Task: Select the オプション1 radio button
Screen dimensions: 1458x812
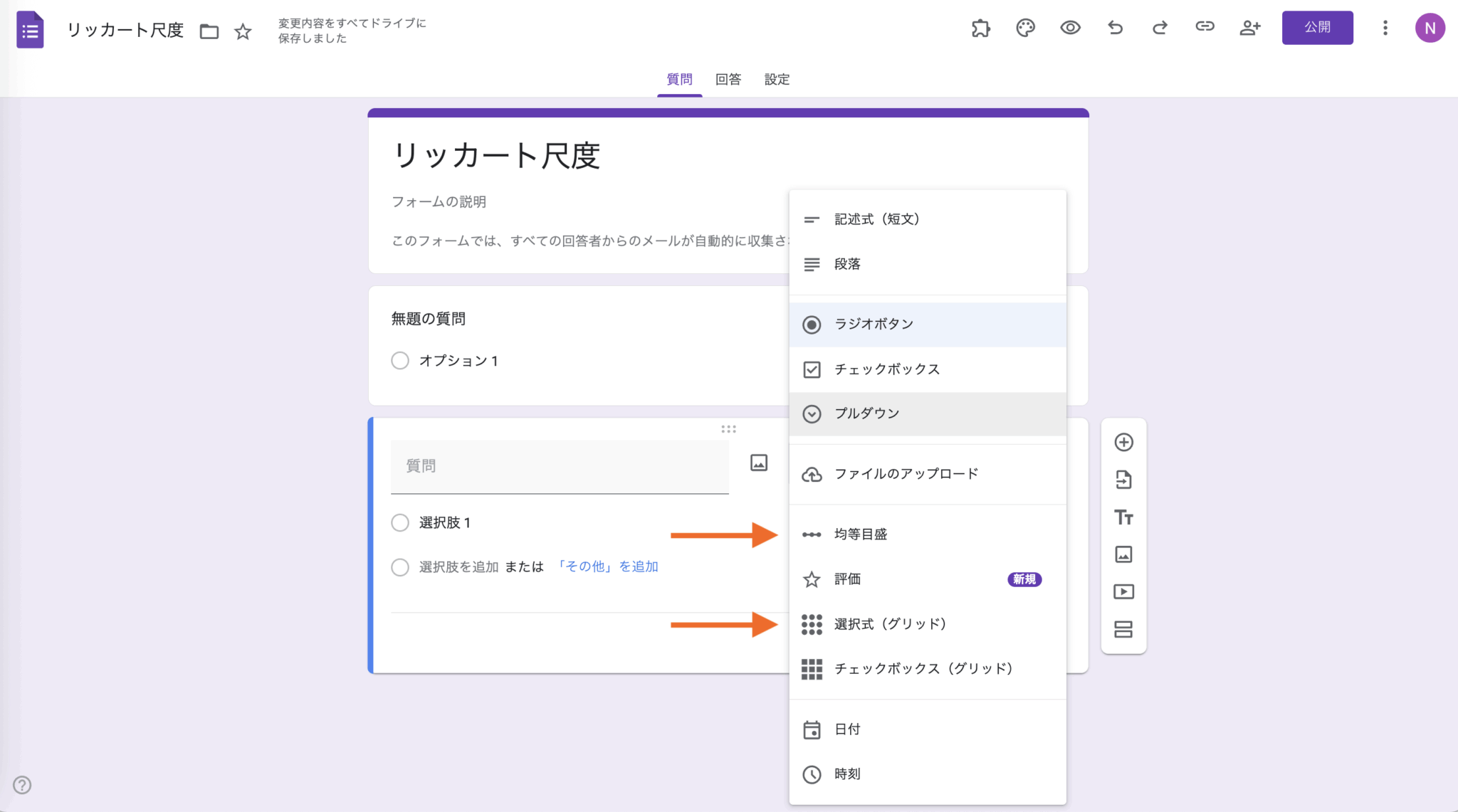Action: click(x=399, y=361)
